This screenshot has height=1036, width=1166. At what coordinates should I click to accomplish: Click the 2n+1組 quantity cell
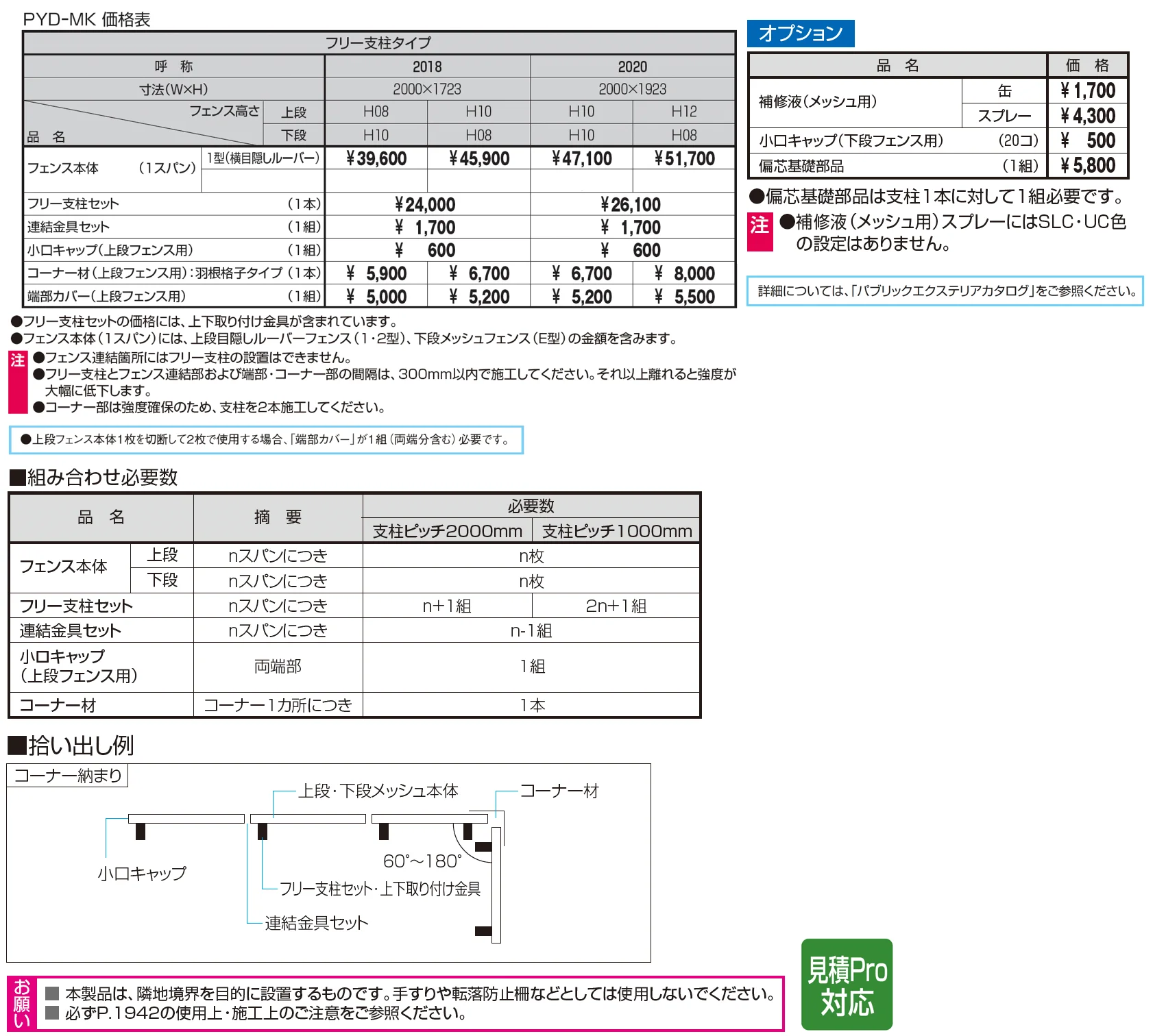click(x=616, y=606)
